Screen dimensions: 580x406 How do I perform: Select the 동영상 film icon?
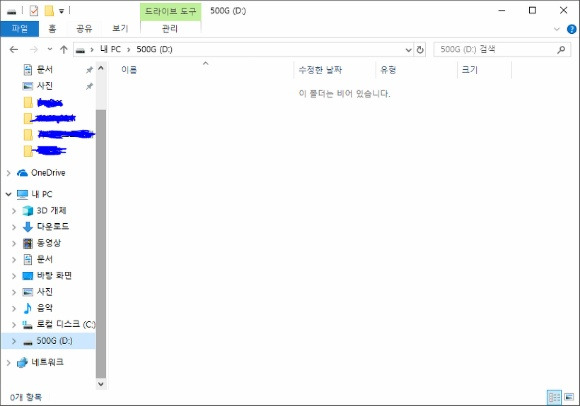point(28,243)
